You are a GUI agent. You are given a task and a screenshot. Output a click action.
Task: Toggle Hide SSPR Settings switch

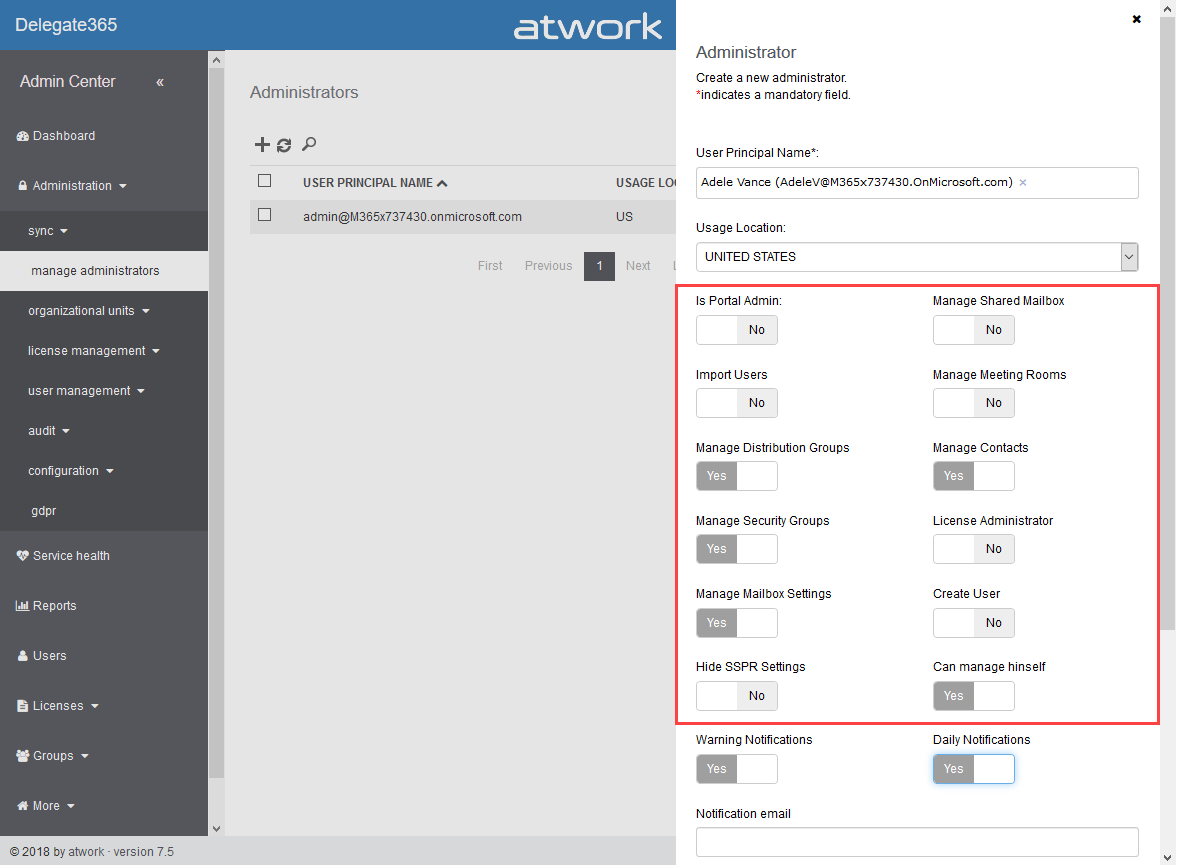coord(736,695)
